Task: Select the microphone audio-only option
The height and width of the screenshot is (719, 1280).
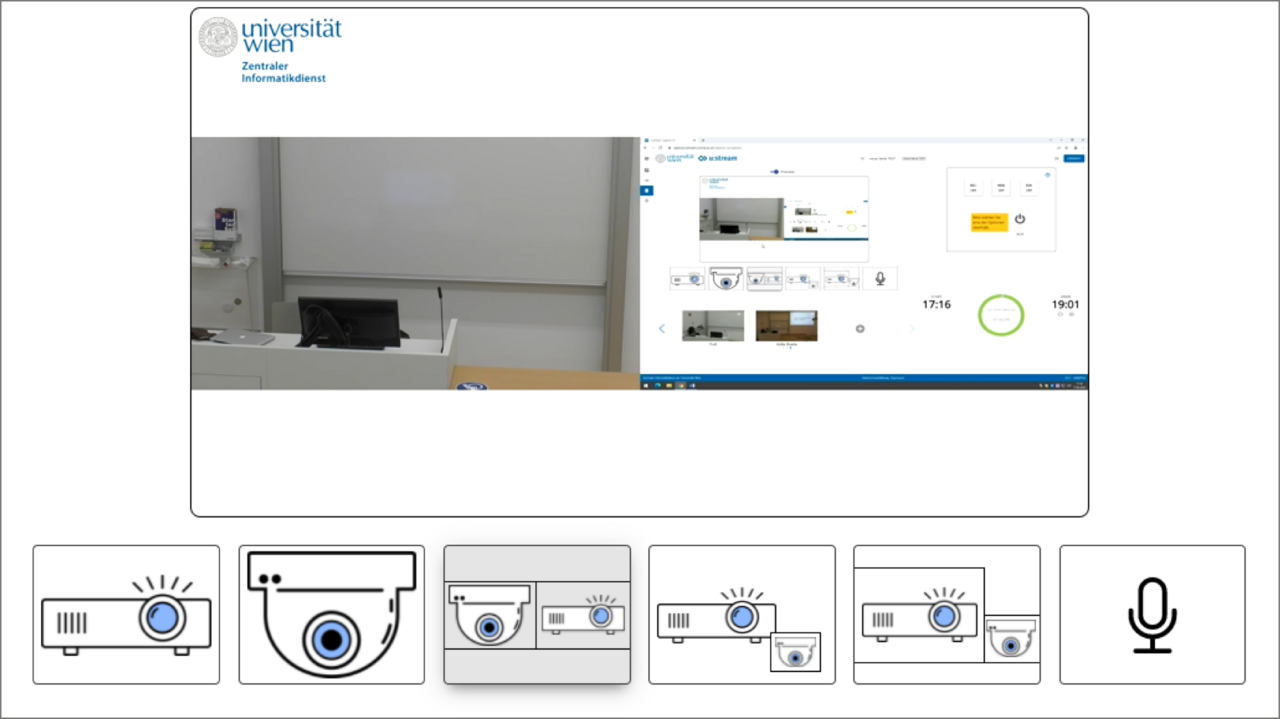Action: (x=1152, y=614)
